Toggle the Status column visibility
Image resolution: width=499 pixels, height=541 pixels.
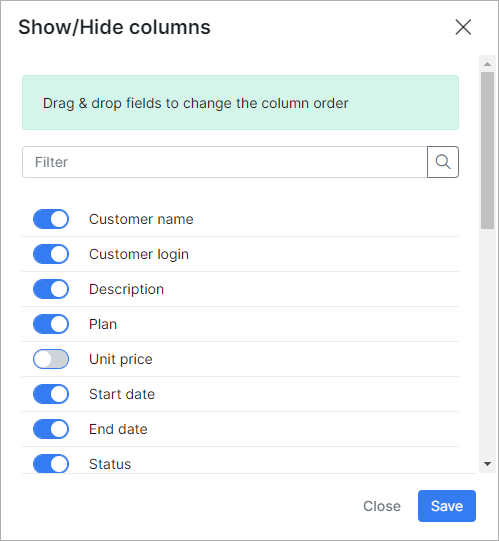click(x=51, y=464)
